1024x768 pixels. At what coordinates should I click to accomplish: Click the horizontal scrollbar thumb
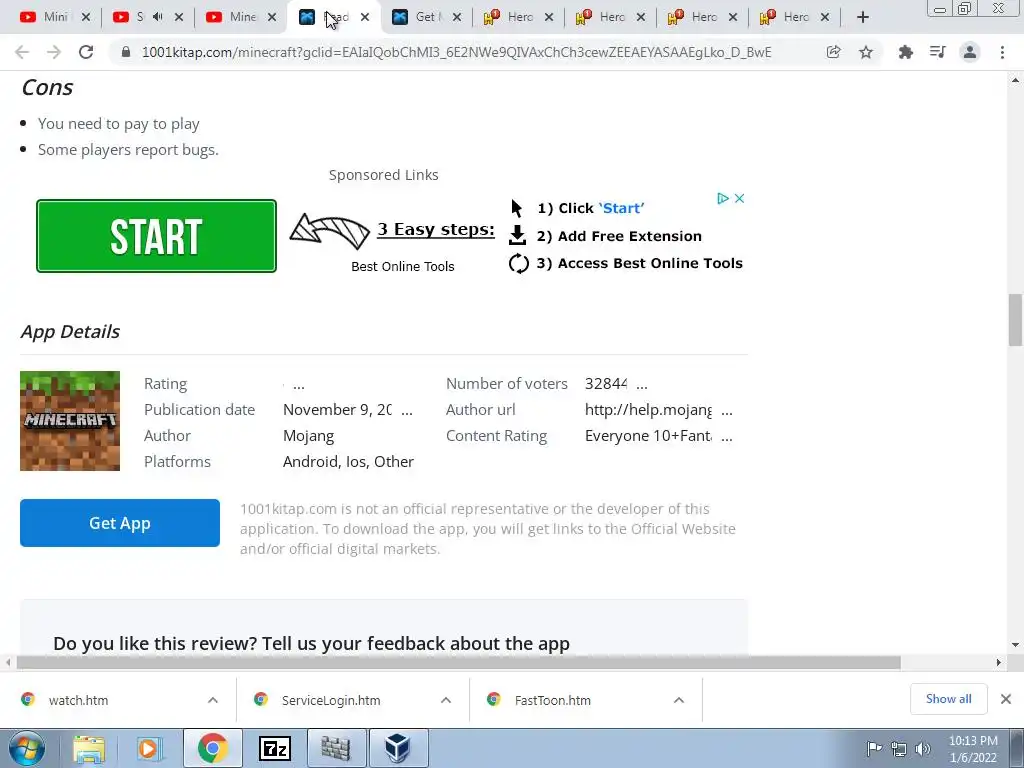pos(458,663)
